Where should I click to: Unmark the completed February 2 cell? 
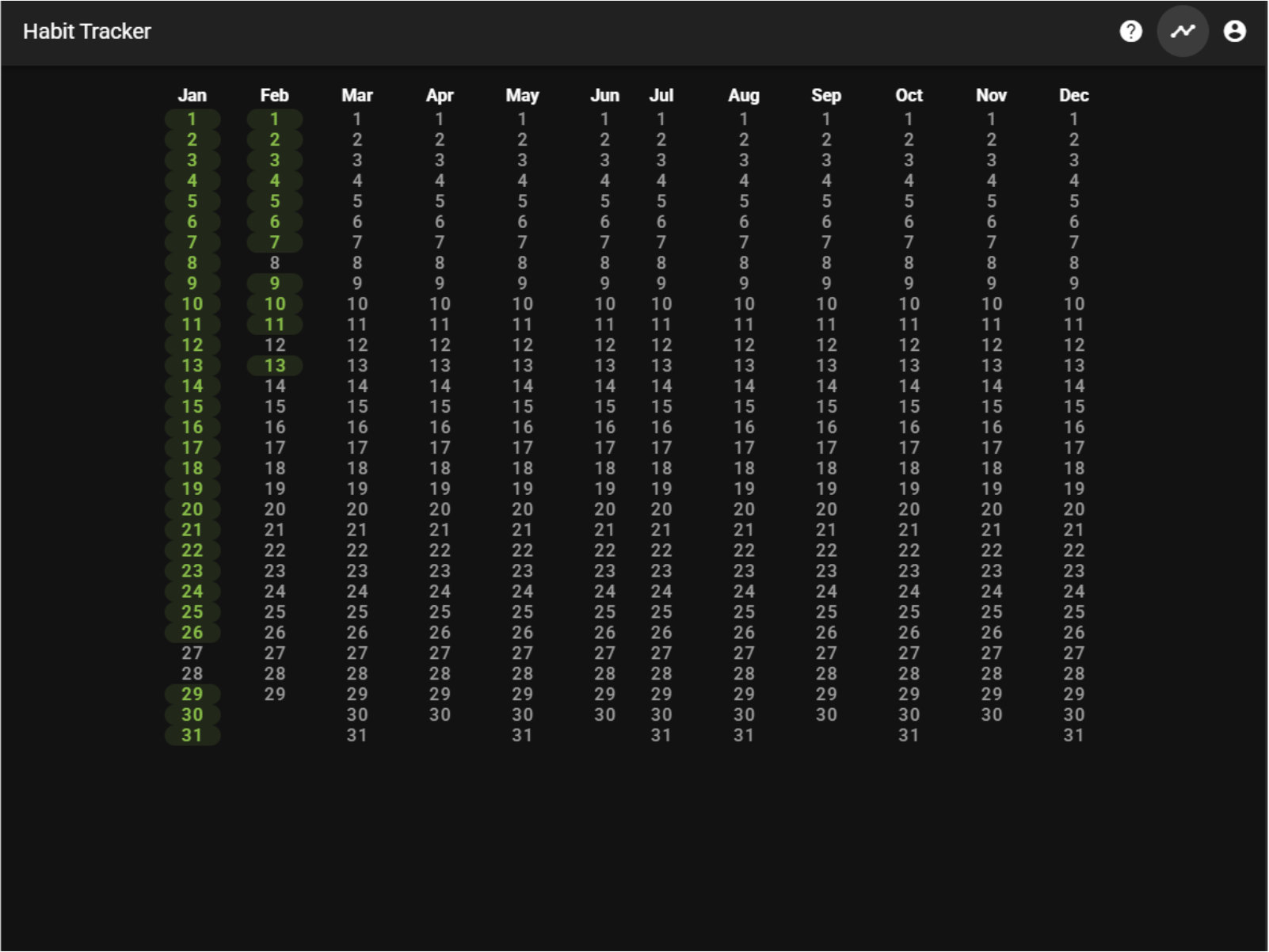point(274,139)
